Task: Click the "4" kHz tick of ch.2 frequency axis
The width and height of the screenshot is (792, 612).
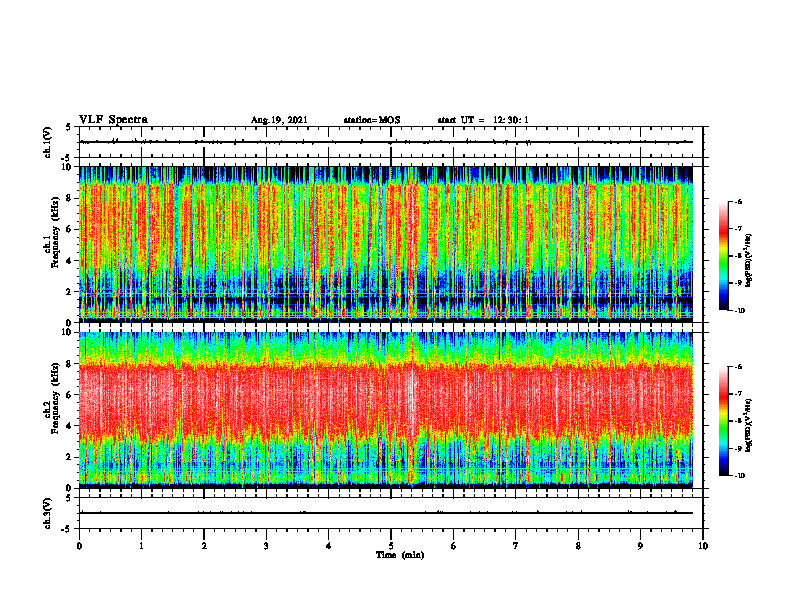Action: (70, 426)
